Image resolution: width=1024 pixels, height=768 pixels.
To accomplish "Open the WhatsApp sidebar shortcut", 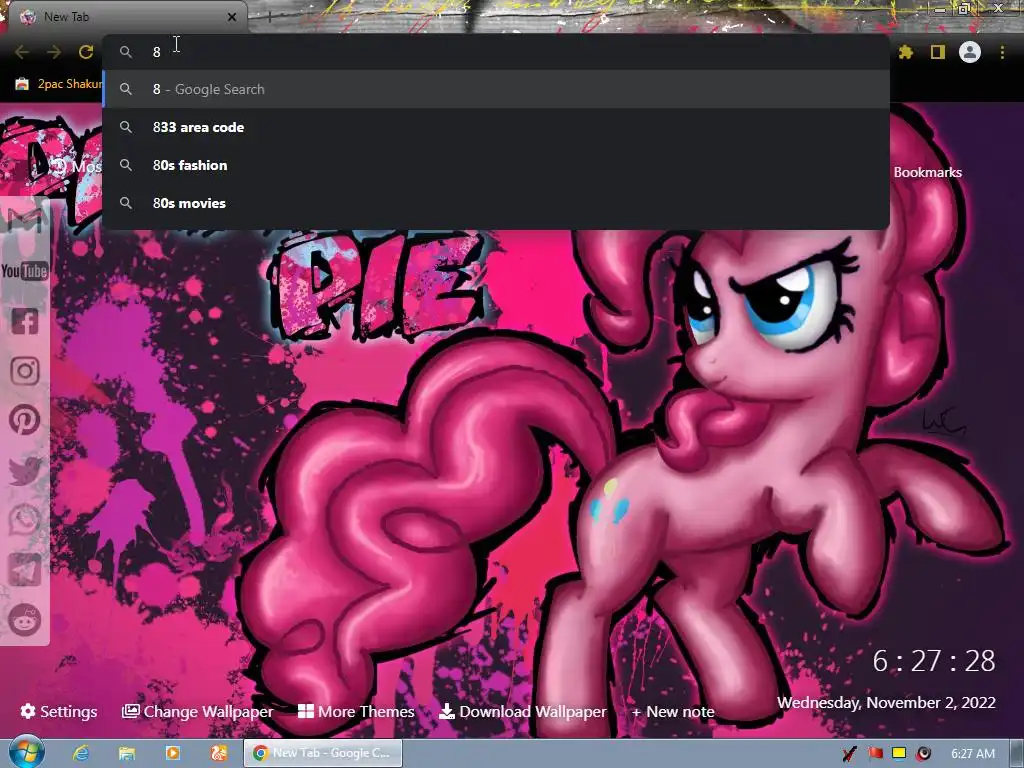I will coord(25,520).
